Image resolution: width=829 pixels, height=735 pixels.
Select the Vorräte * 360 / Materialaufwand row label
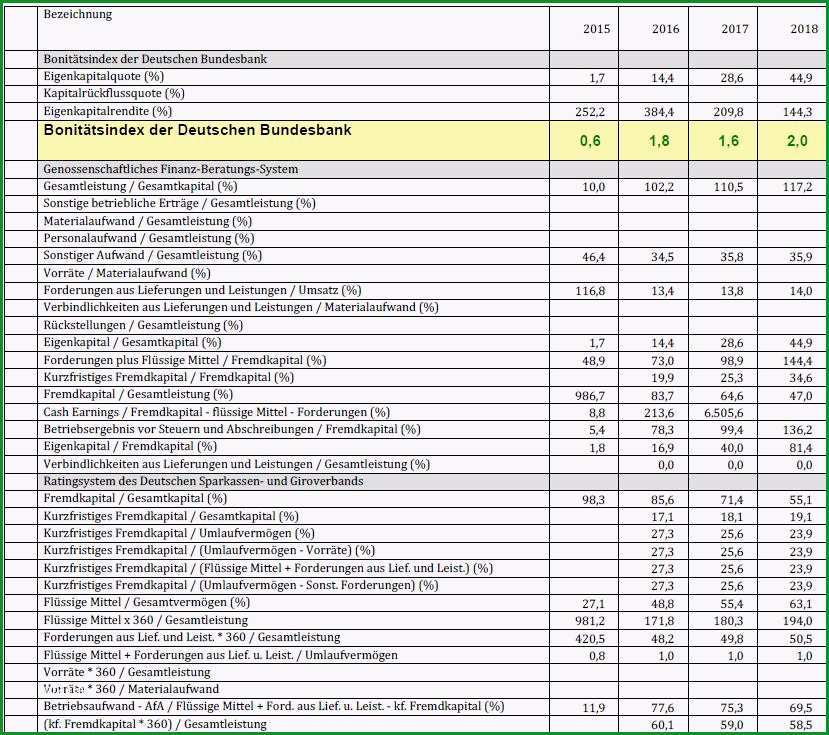(x=131, y=690)
